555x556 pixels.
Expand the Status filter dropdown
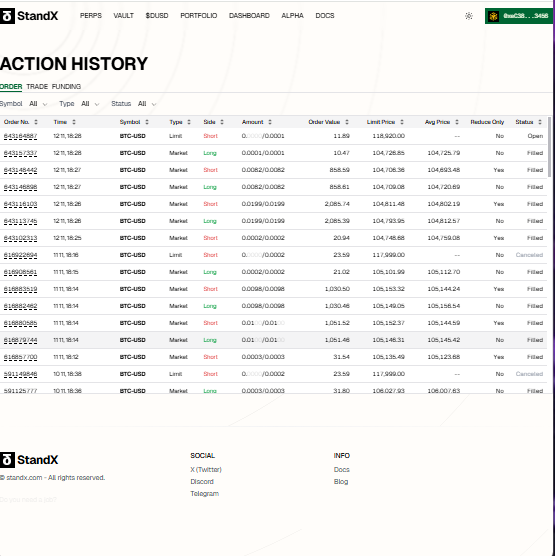coord(147,104)
